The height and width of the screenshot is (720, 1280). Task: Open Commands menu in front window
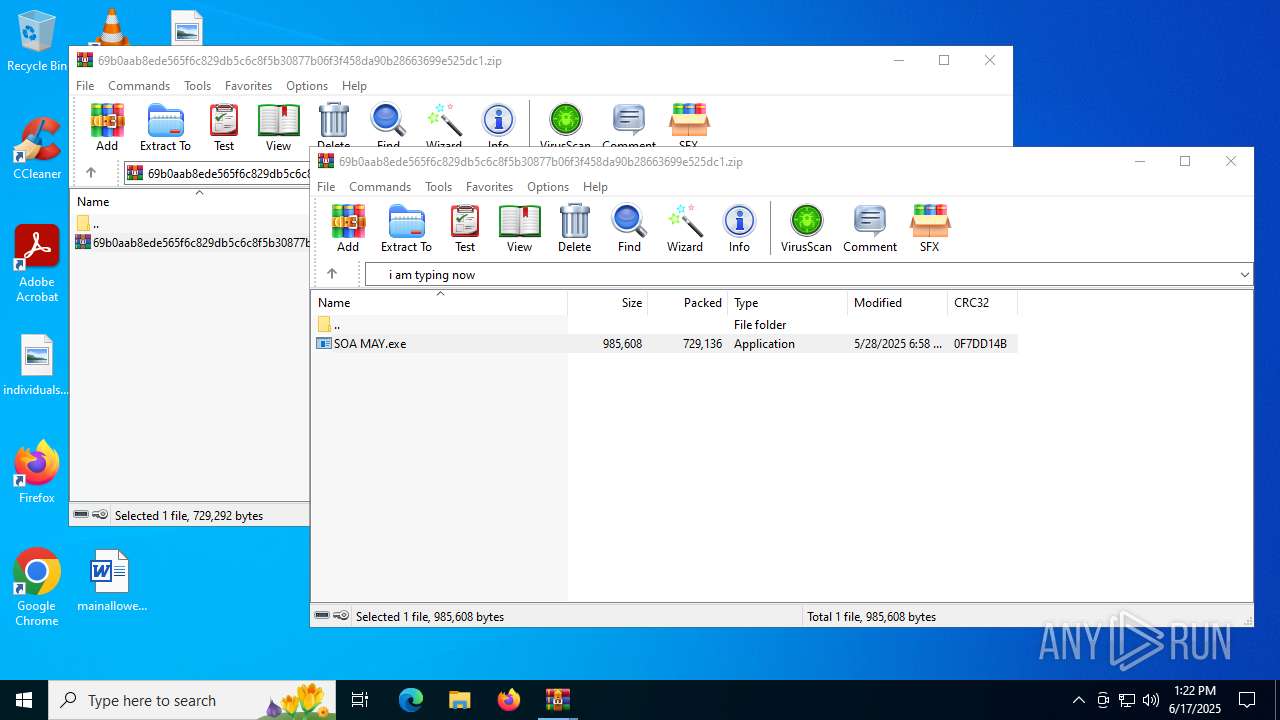[380, 187]
